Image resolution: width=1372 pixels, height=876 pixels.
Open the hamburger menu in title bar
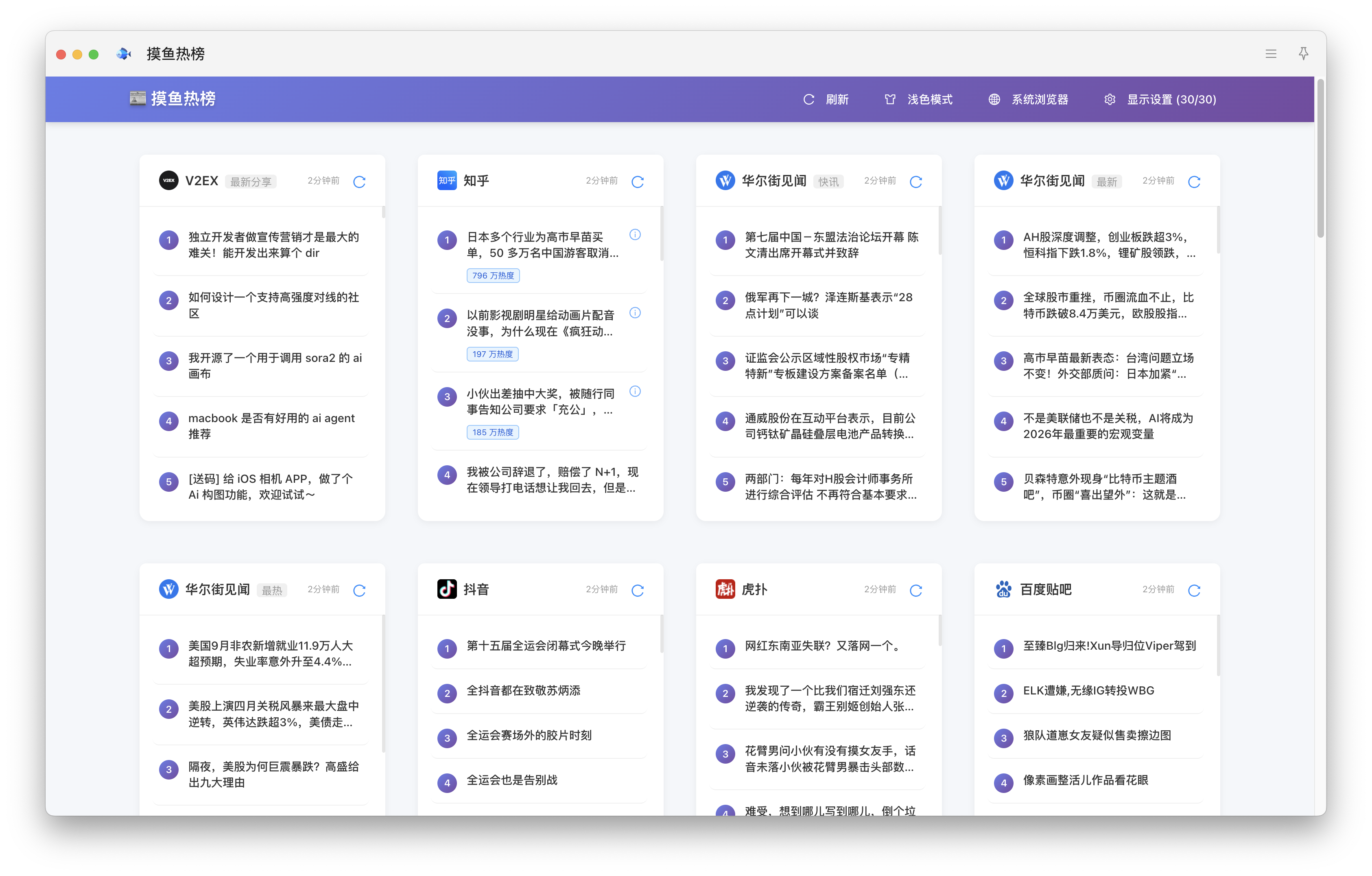[x=1271, y=54]
